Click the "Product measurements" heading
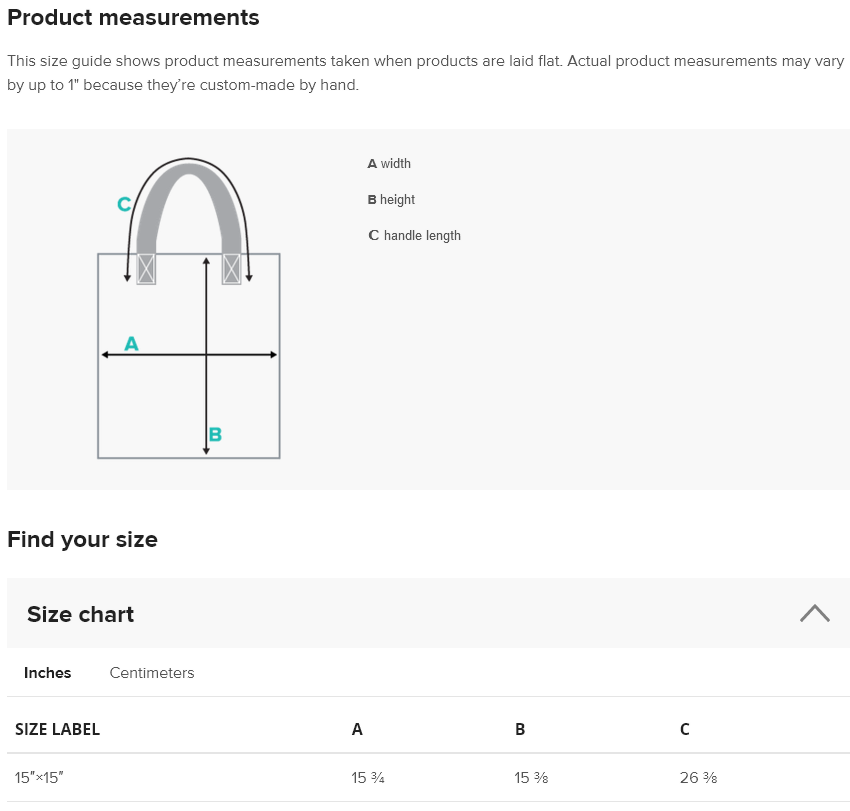850x811 pixels. pos(133,17)
